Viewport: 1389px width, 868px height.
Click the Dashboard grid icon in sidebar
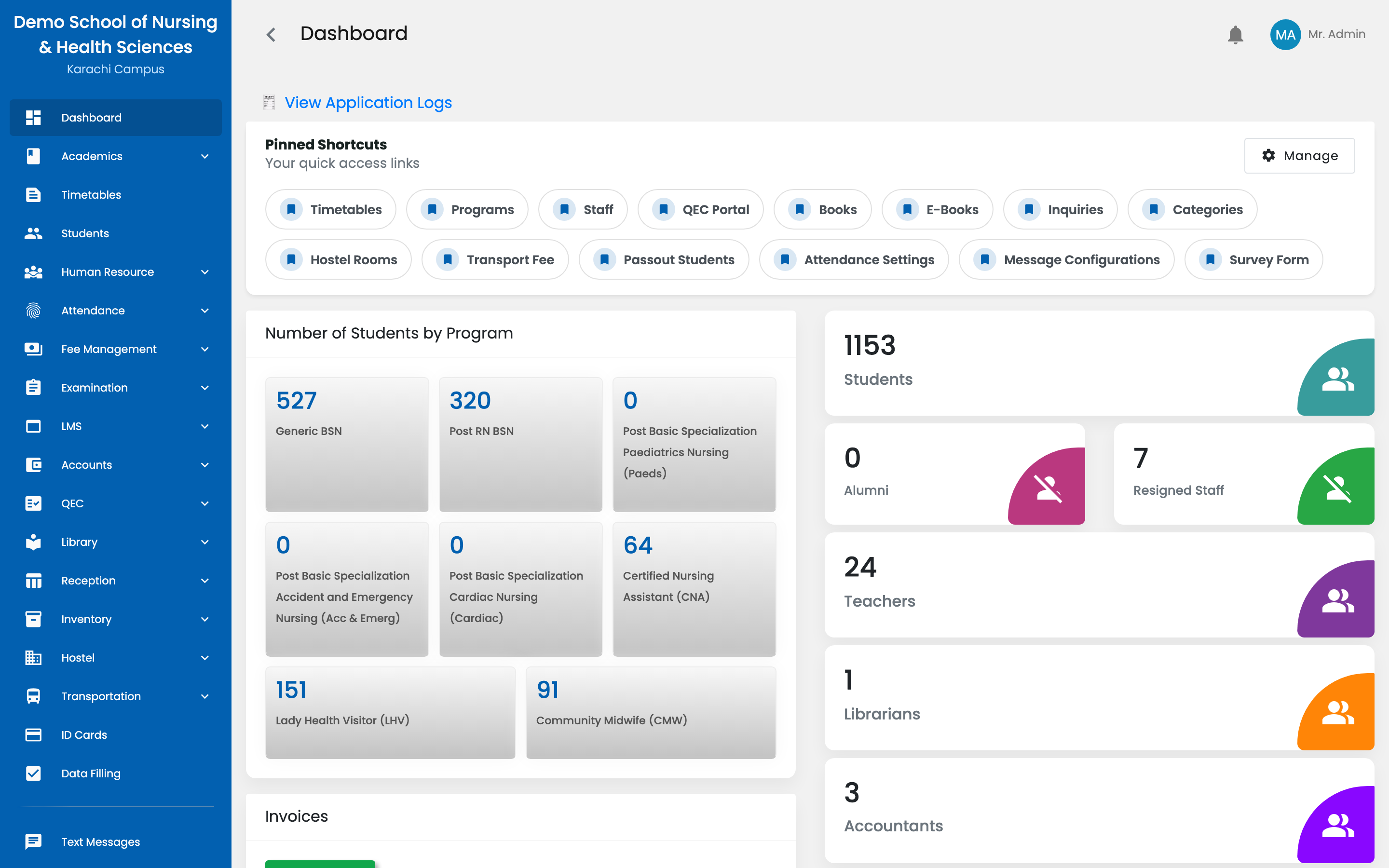click(33, 118)
